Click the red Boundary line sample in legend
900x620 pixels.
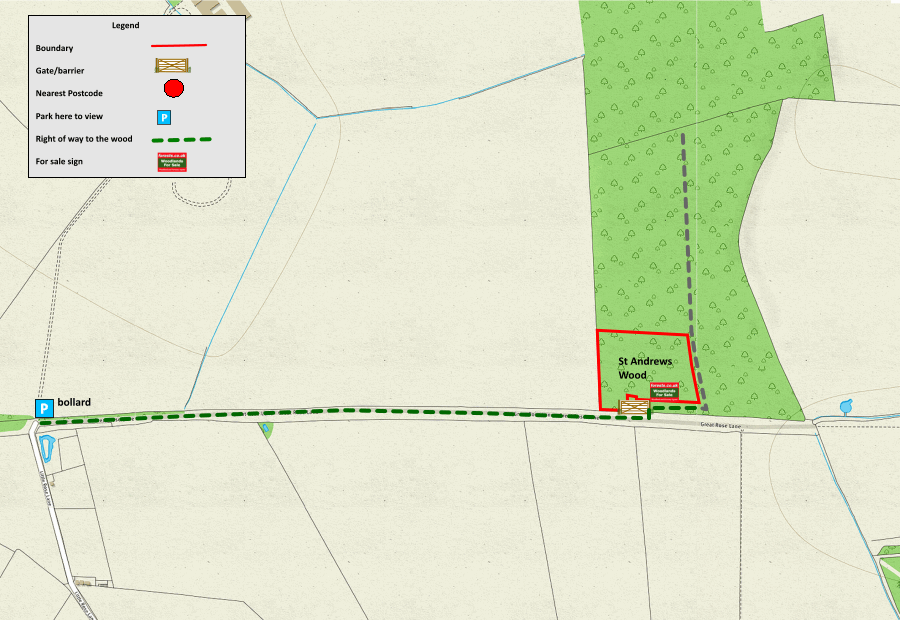[179, 45]
